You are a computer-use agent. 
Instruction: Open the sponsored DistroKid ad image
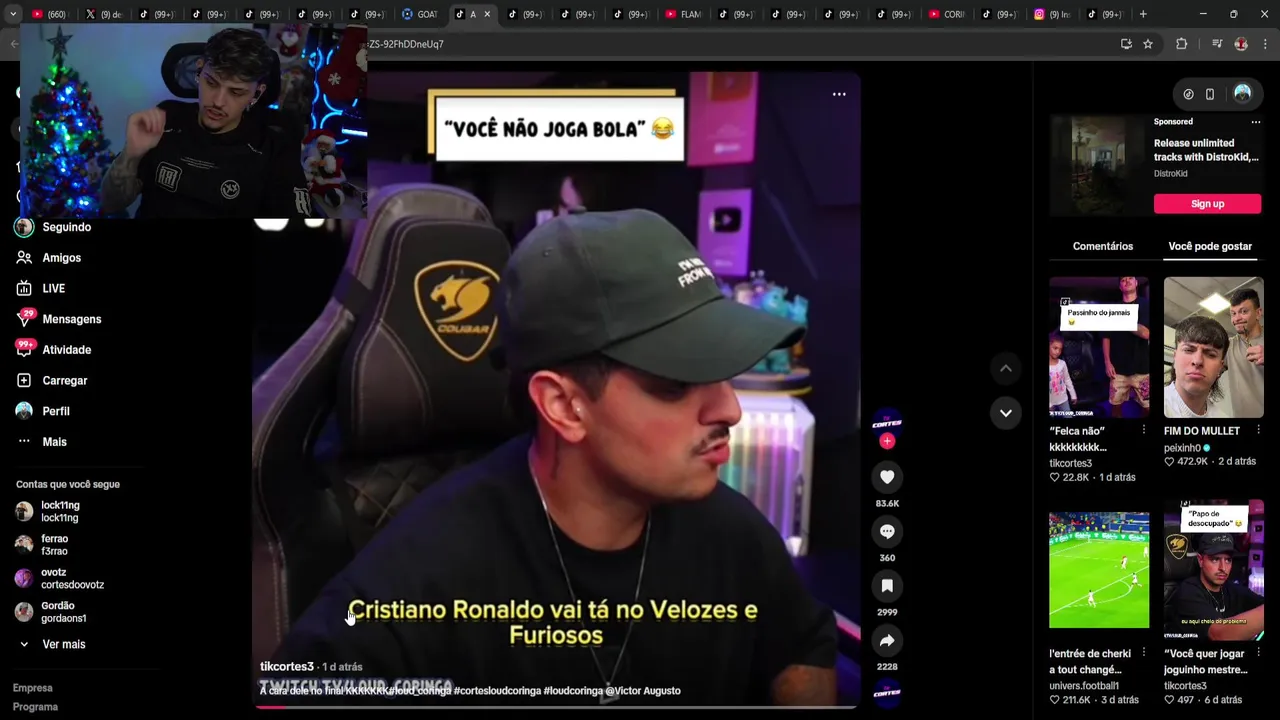(x=1099, y=165)
